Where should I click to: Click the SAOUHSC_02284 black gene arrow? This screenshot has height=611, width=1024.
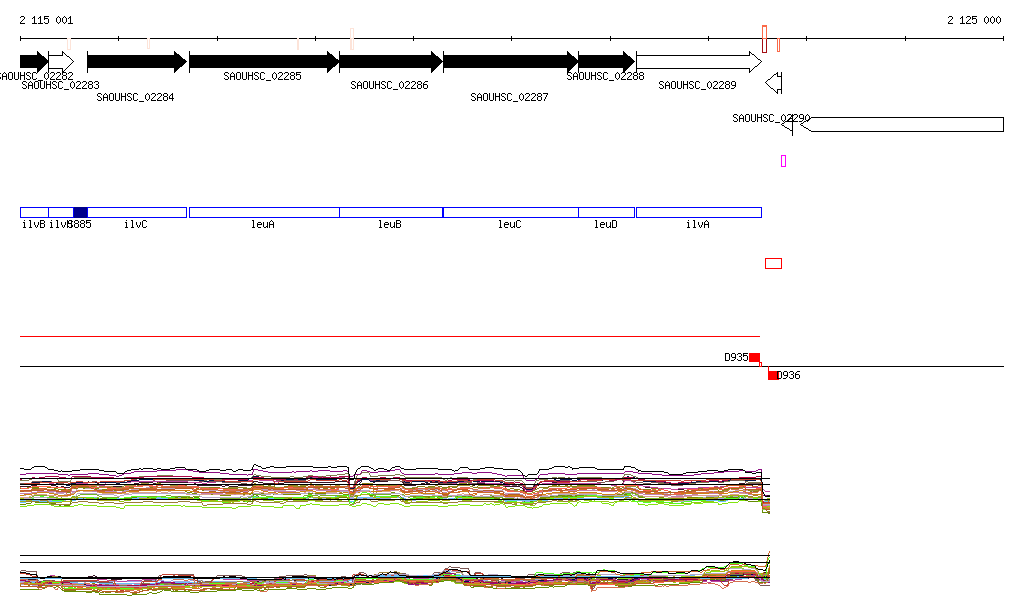(137, 62)
